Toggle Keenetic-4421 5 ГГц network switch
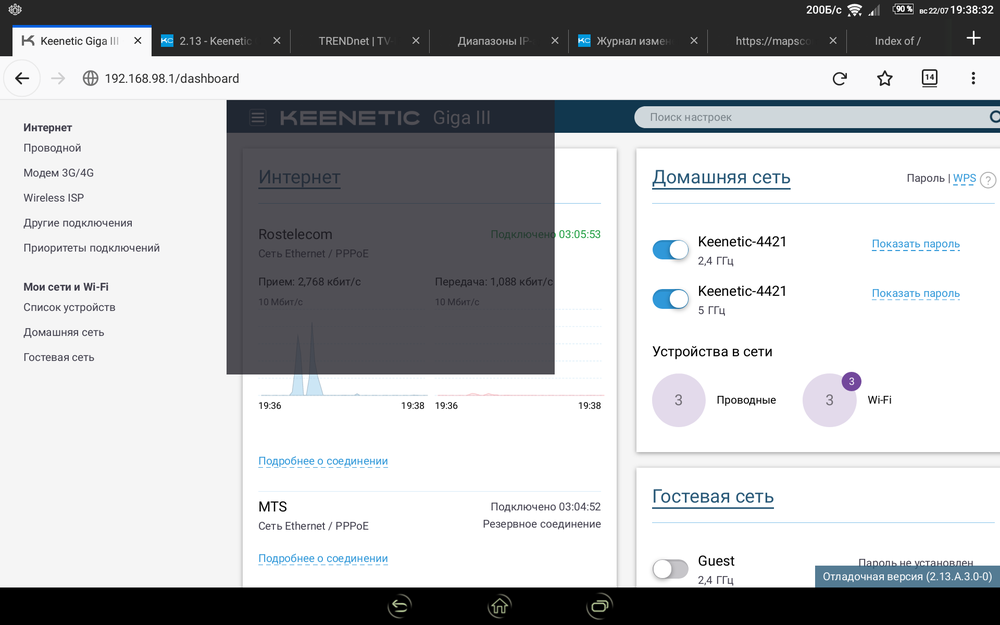 [x=670, y=298]
